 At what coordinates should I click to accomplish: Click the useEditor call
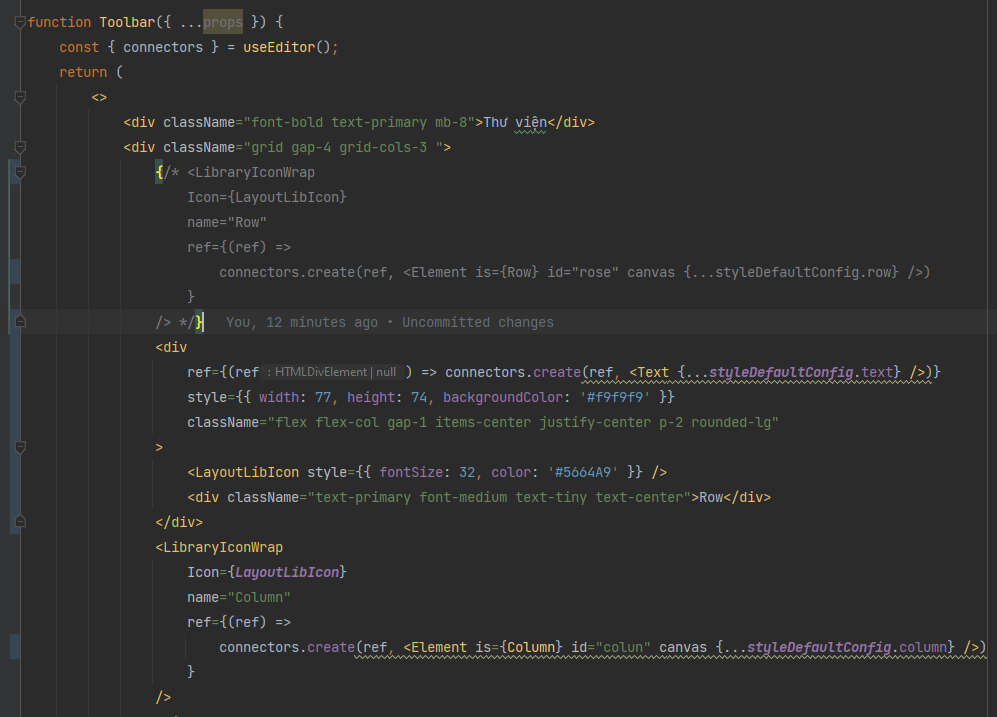(x=278, y=47)
